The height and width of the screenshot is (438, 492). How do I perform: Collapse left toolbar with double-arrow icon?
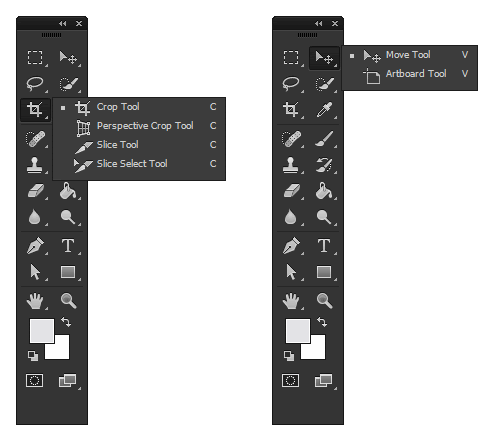pyautogui.click(x=63, y=23)
